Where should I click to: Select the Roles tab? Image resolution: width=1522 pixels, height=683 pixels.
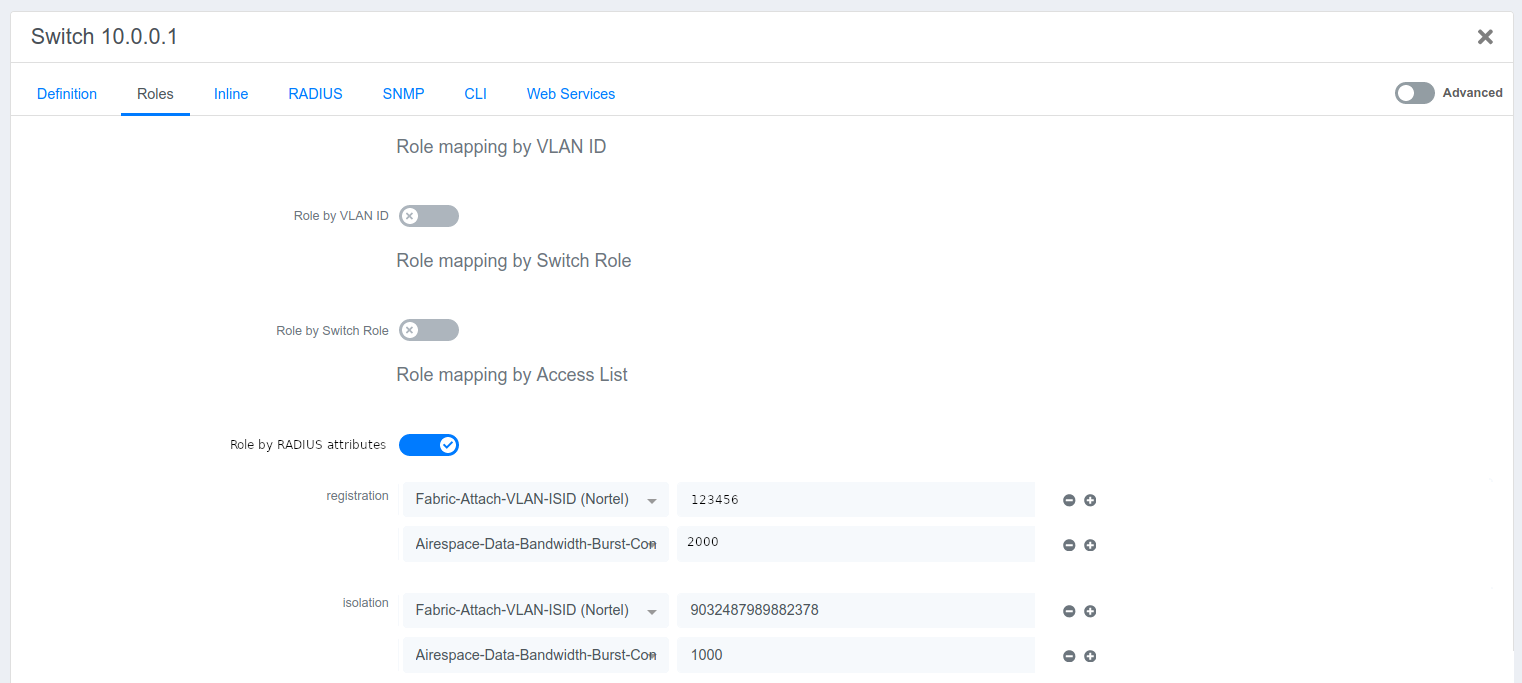[155, 94]
